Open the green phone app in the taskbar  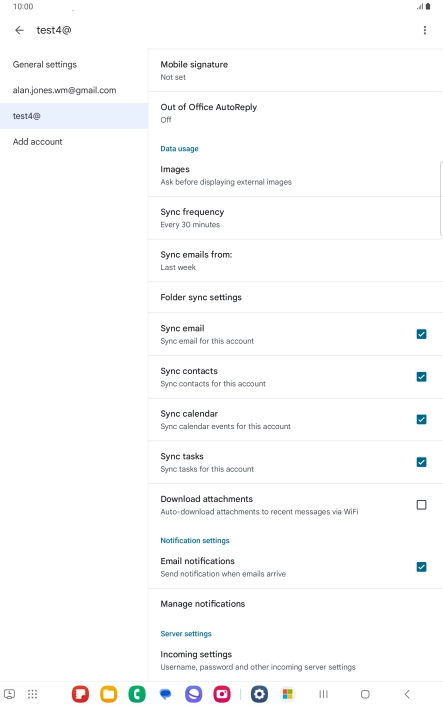[137, 694]
